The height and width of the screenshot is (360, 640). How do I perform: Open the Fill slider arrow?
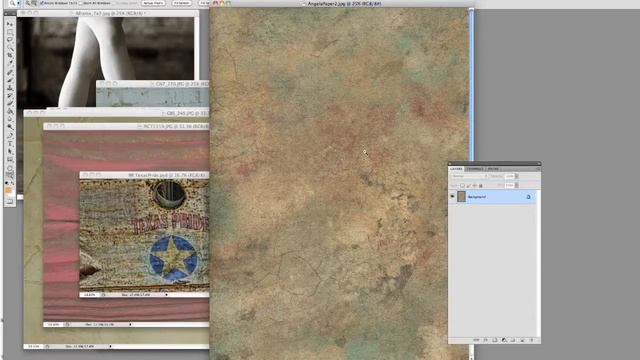tap(517, 185)
